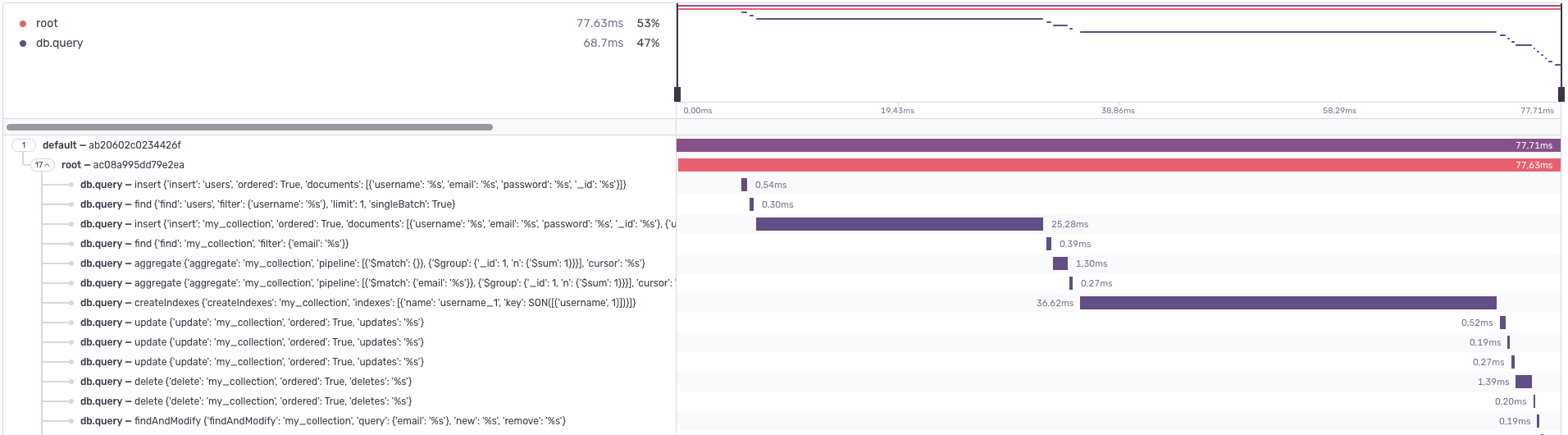Click the horizontal scrollbar under the legend
This screenshot has width=1568, height=435.
pyautogui.click(x=249, y=127)
